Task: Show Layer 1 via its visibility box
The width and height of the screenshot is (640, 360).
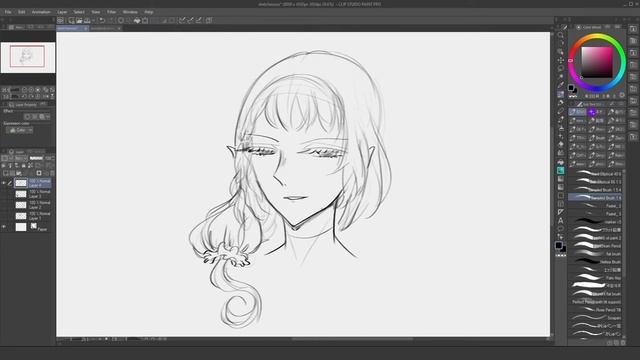Action: coord(4,216)
